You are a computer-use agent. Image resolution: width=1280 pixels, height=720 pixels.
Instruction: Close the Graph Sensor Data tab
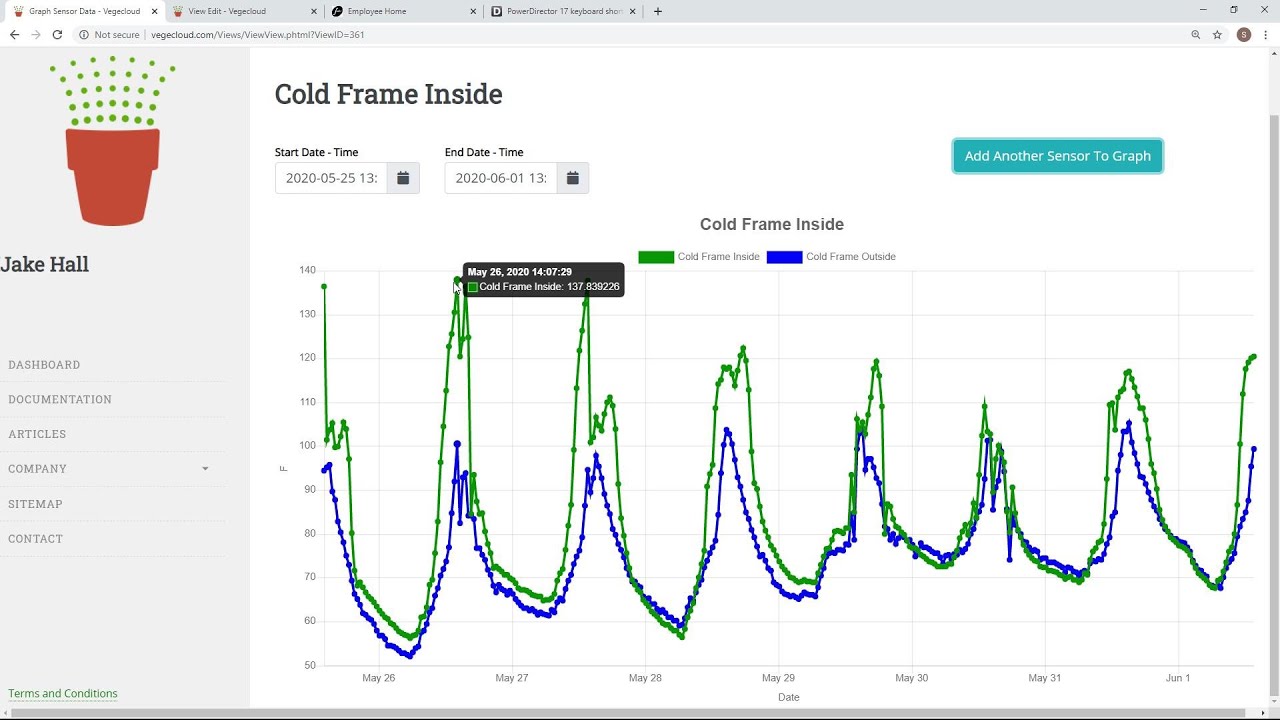pyautogui.click(x=154, y=11)
